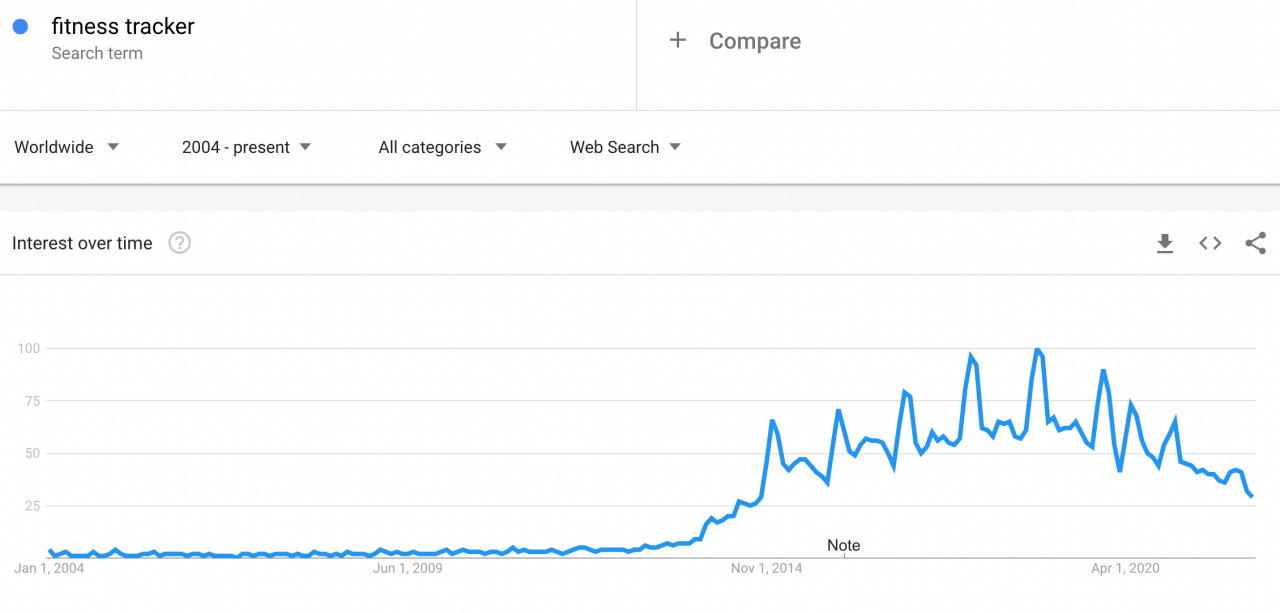Image resolution: width=1280 pixels, height=613 pixels.
Task: Click the Nov 1, 2014 axis label
Action: tap(767, 569)
